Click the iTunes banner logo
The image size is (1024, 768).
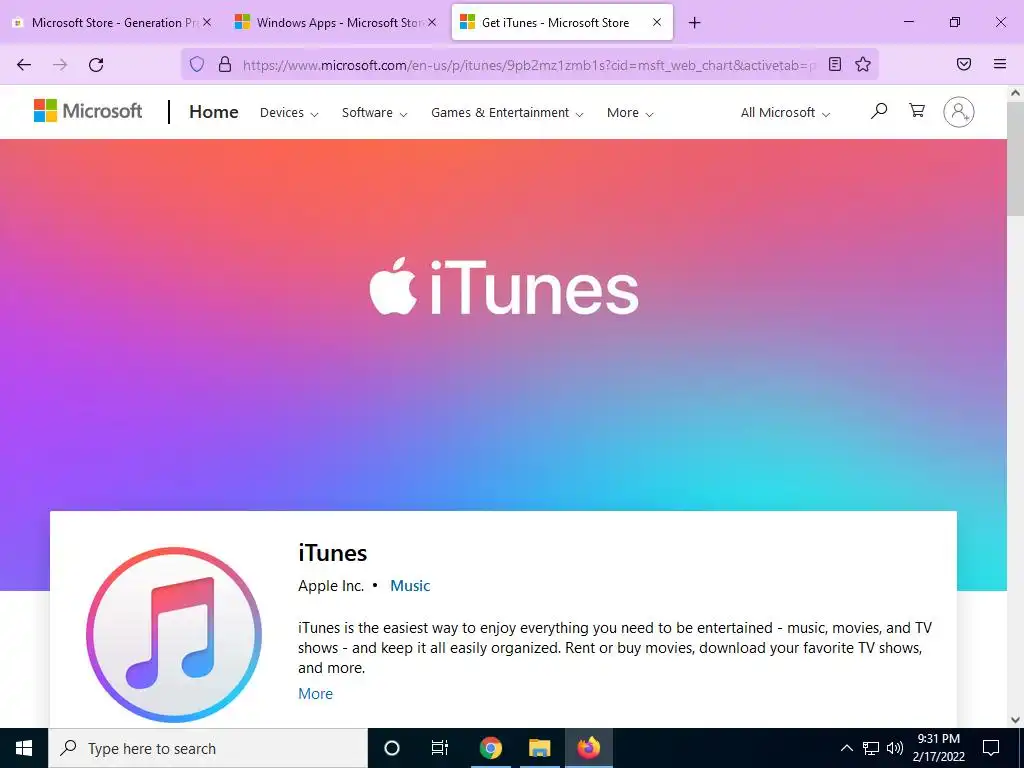[504, 287]
